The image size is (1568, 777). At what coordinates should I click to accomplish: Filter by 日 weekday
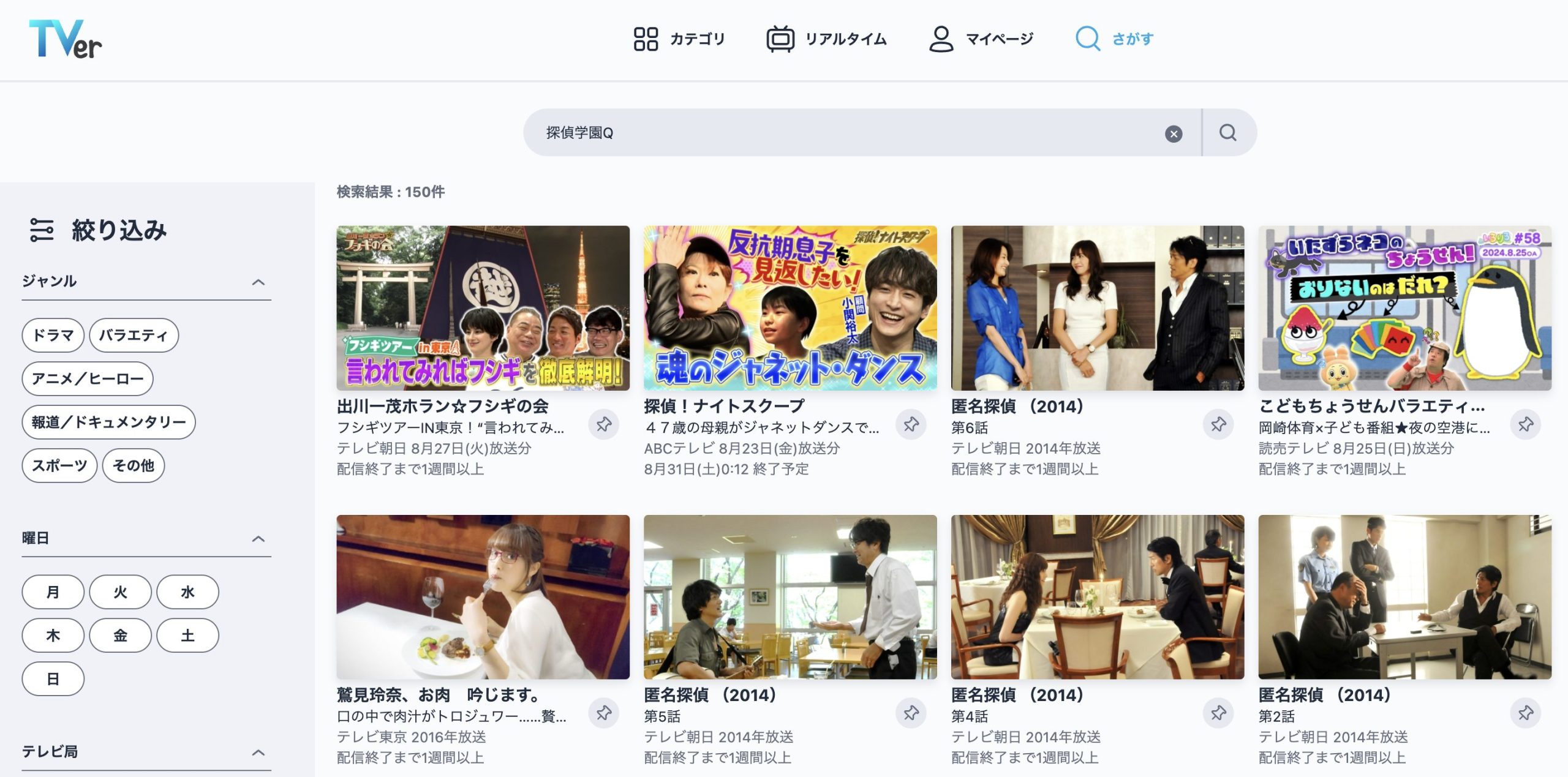click(53, 679)
